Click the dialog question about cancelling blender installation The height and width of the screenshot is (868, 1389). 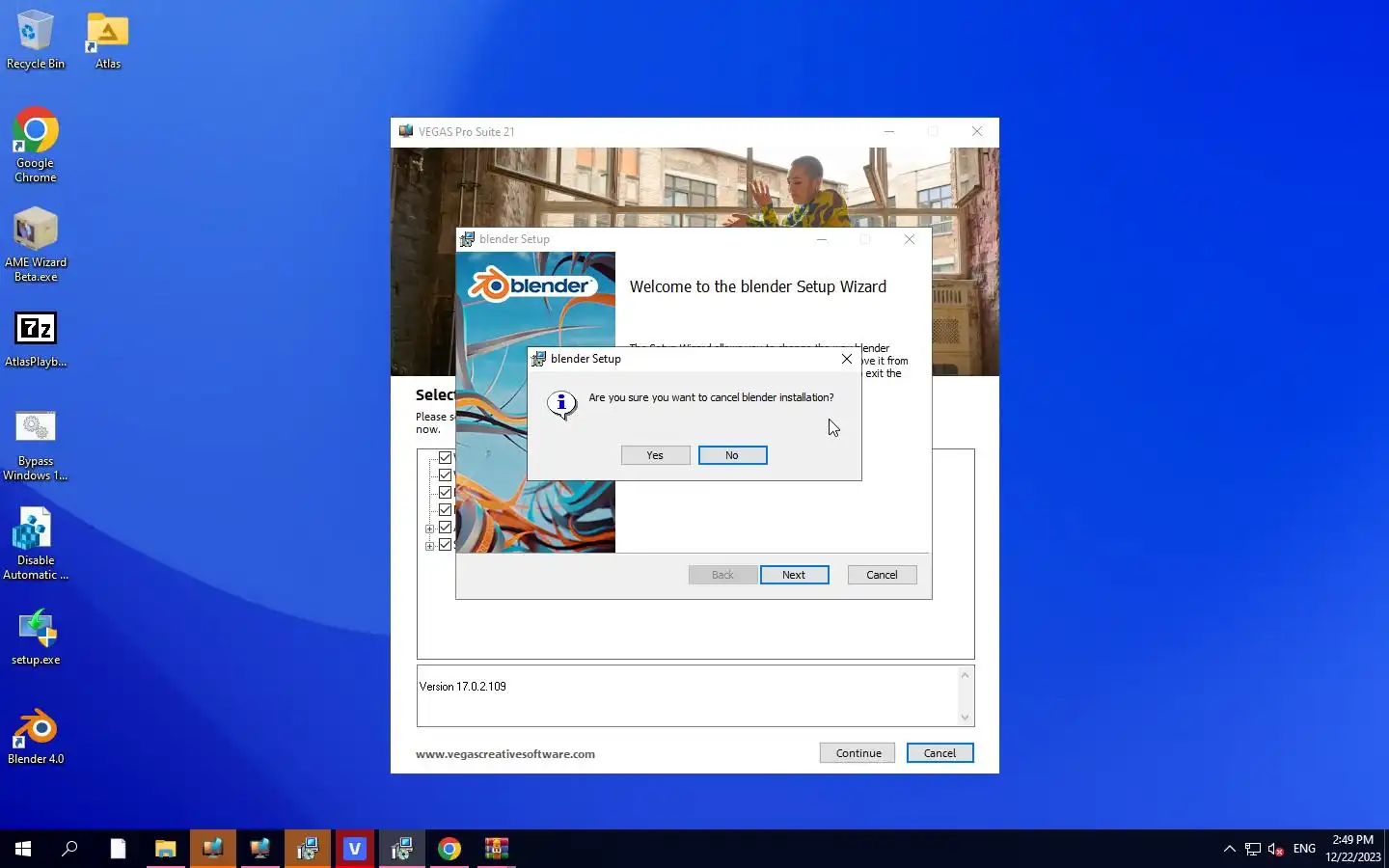coord(711,397)
